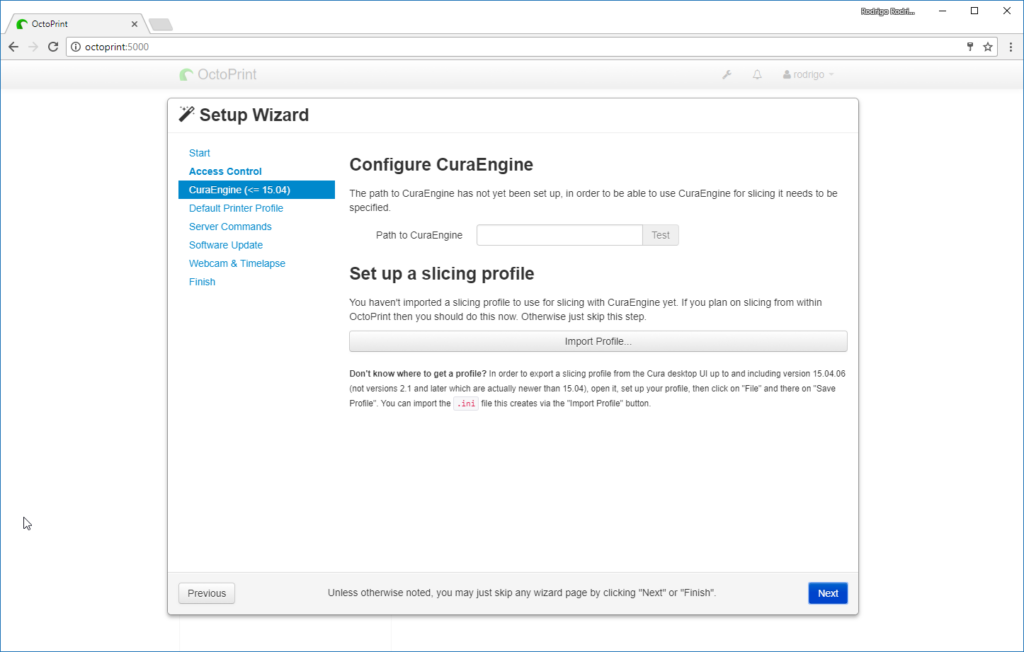Click the Import Profile... button
This screenshot has height=652, width=1024.
[x=598, y=341]
